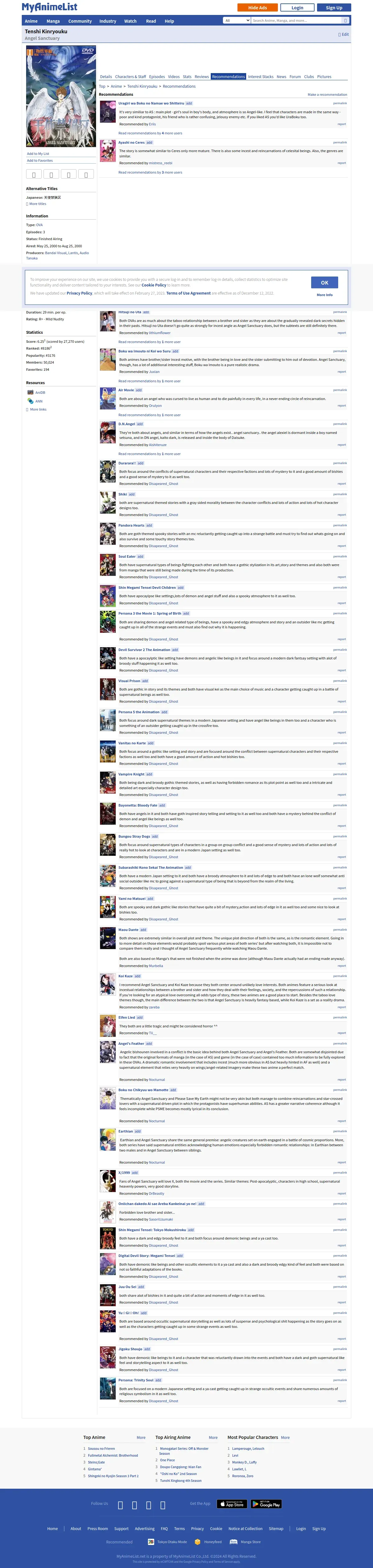
Task: Open Lamperouge, Lelouch character link
Action: click(x=248, y=1449)
